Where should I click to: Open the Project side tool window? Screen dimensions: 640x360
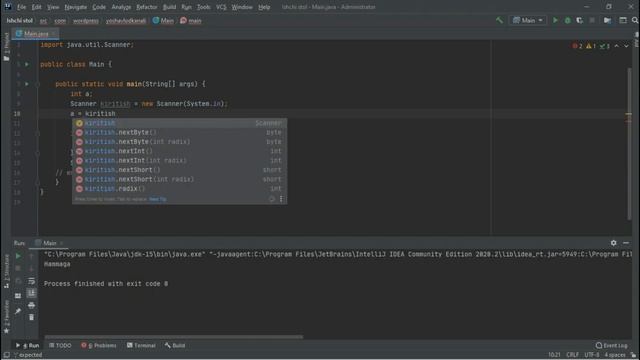6,47
